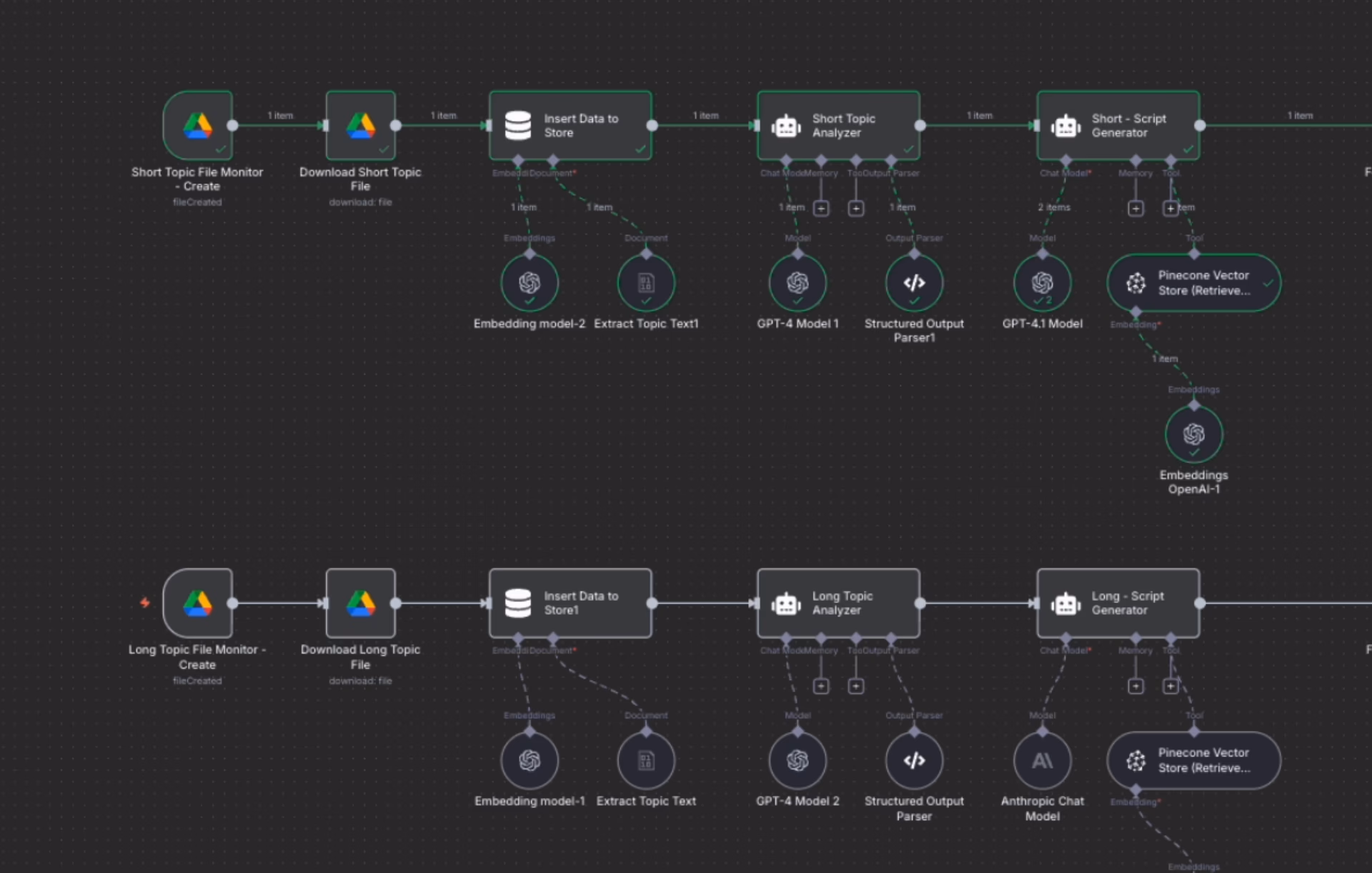Image resolution: width=1372 pixels, height=873 pixels.
Task: Select the Extract Topic Text document node
Action: (x=646, y=760)
